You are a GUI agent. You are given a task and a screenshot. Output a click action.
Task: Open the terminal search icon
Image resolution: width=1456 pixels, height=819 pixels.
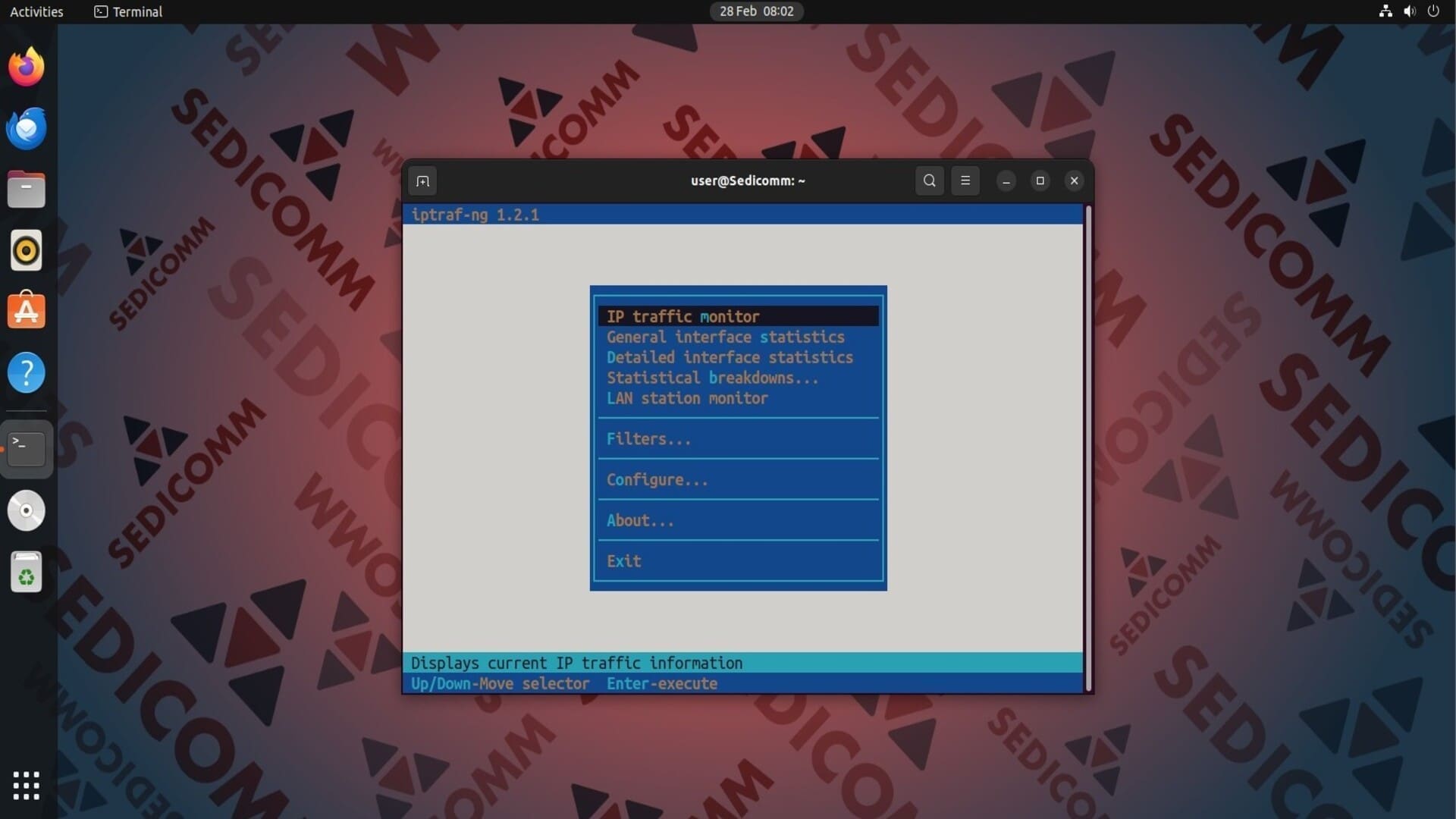click(x=929, y=180)
